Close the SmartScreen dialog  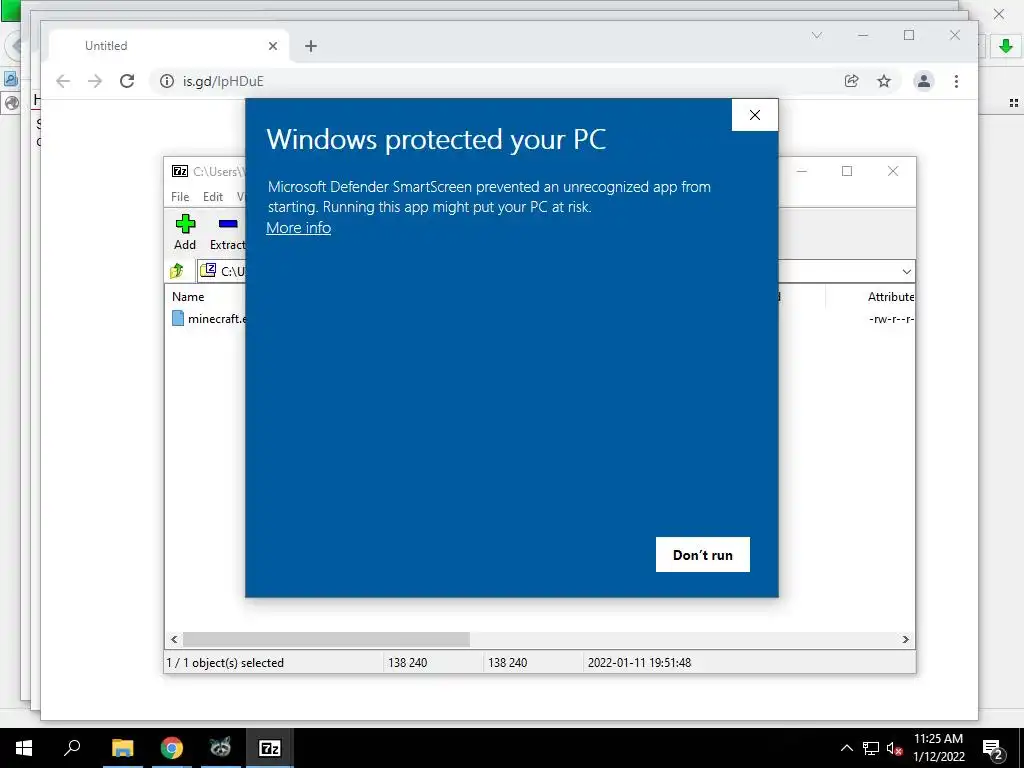[755, 115]
